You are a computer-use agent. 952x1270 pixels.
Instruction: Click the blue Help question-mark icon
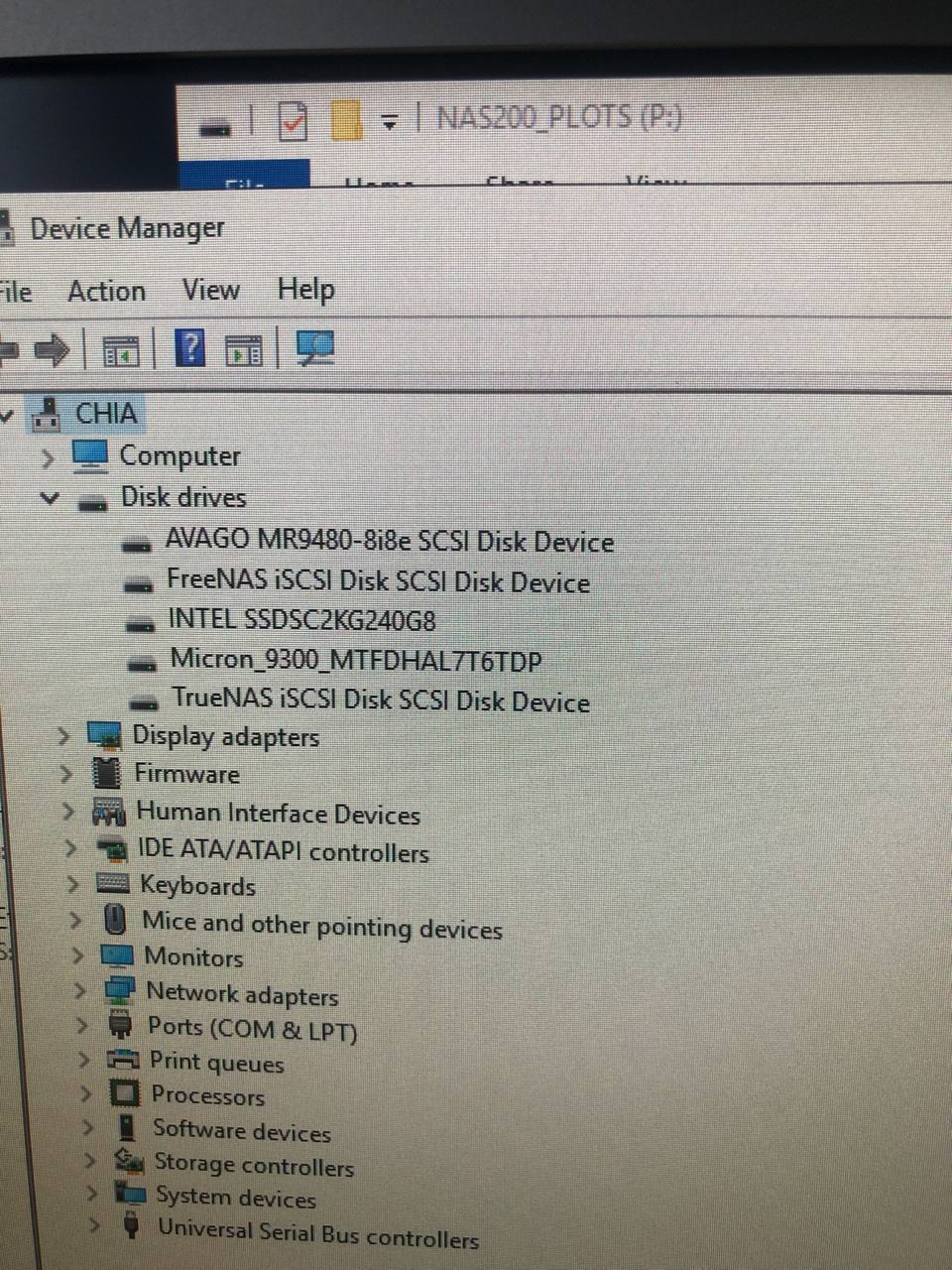(189, 348)
